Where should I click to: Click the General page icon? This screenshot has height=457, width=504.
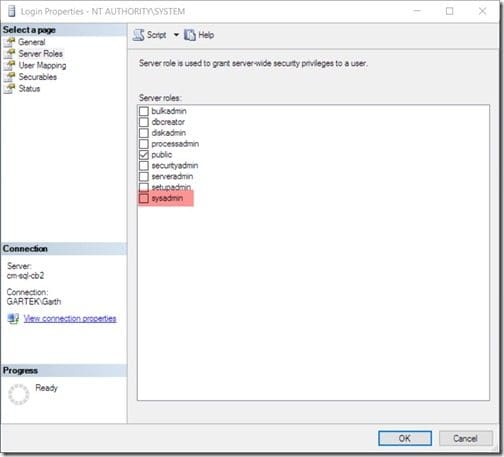point(10,42)
